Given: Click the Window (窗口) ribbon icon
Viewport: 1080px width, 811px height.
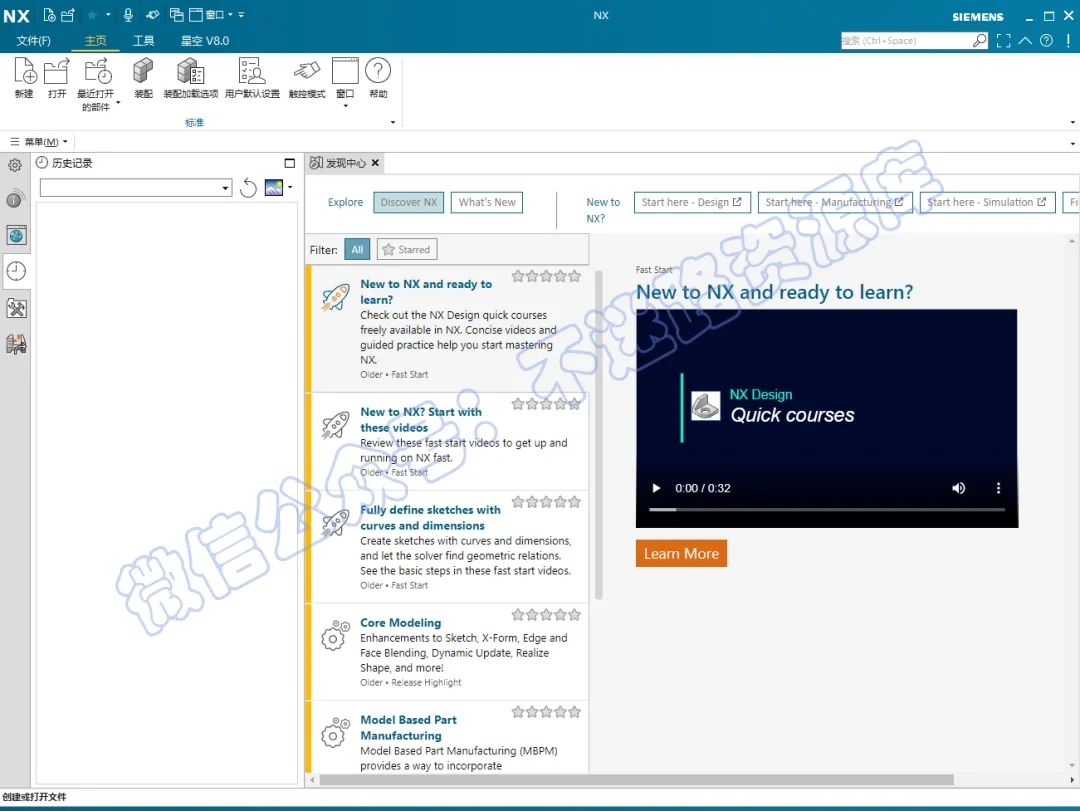Looking at the screenshot, I should tap(344, 71).
